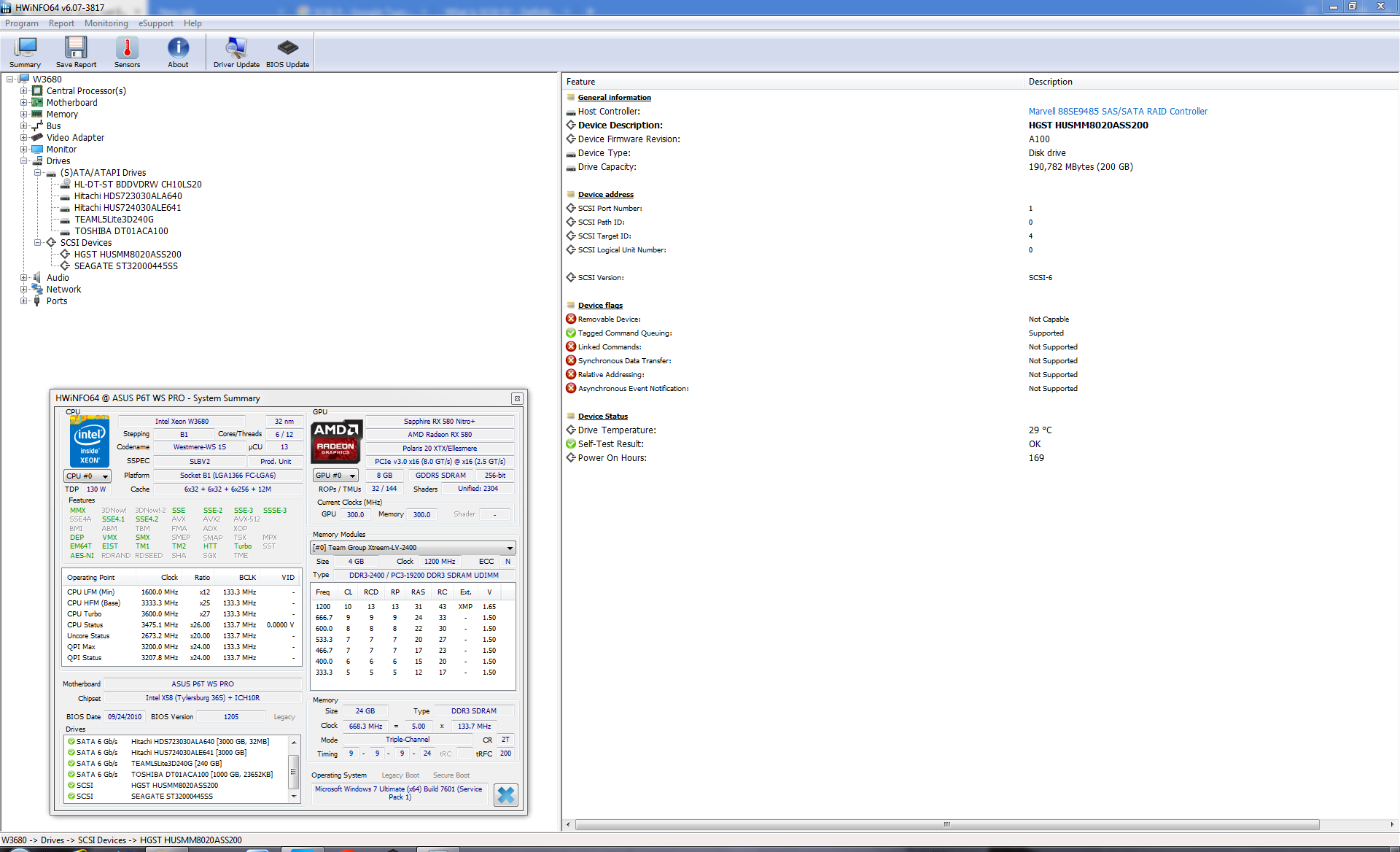Click the Host Controller row icon
The height and width of the screenshot is (852, 1400).
[571, 112]
